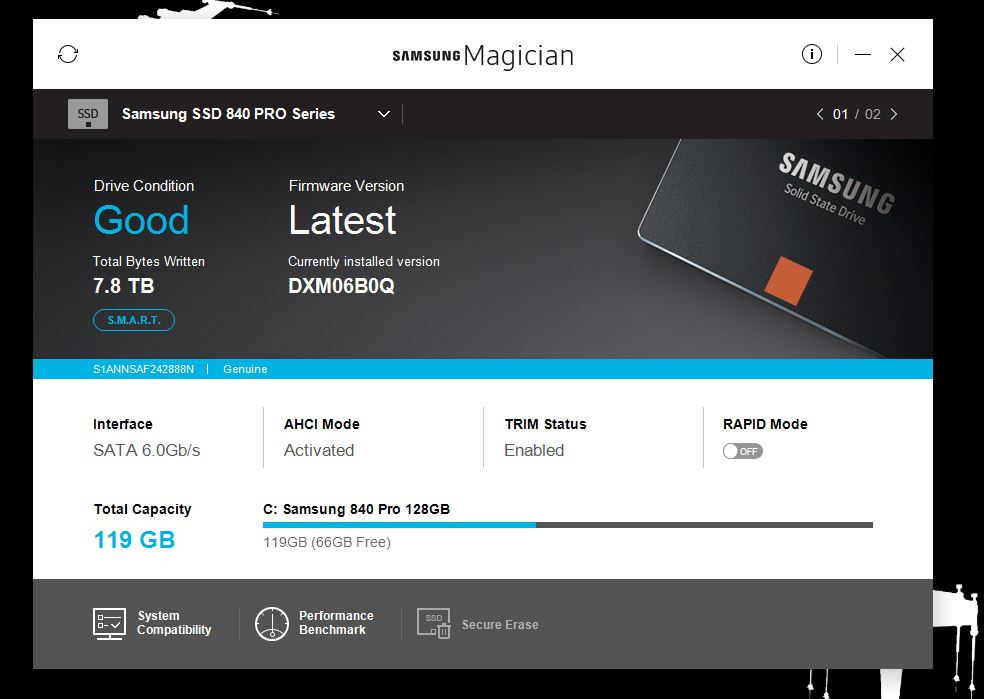This screenshot has height=699, width=984.
Task: Close the Samsung Magician window
Action: pos(897,55)
